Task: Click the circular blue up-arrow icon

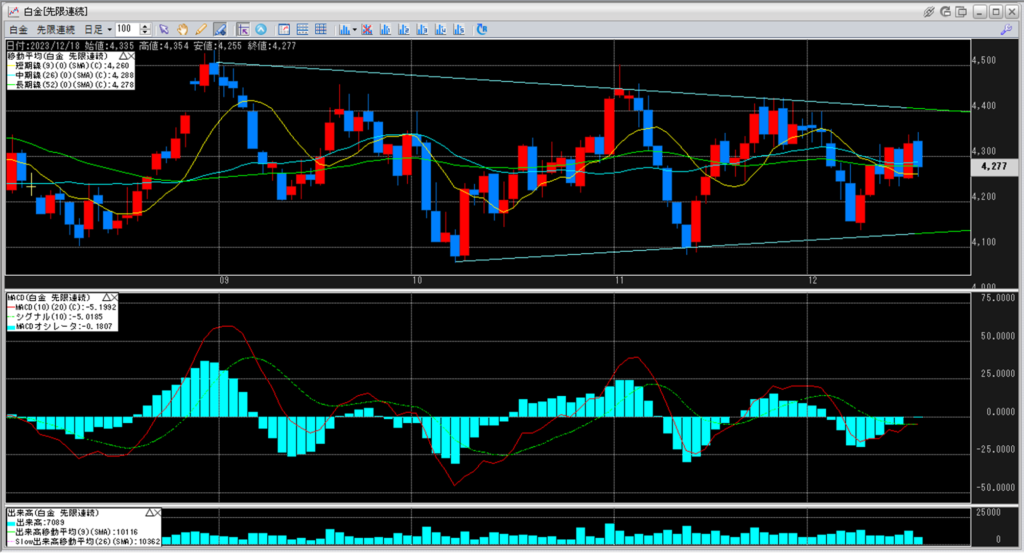Action: (261, 29)
